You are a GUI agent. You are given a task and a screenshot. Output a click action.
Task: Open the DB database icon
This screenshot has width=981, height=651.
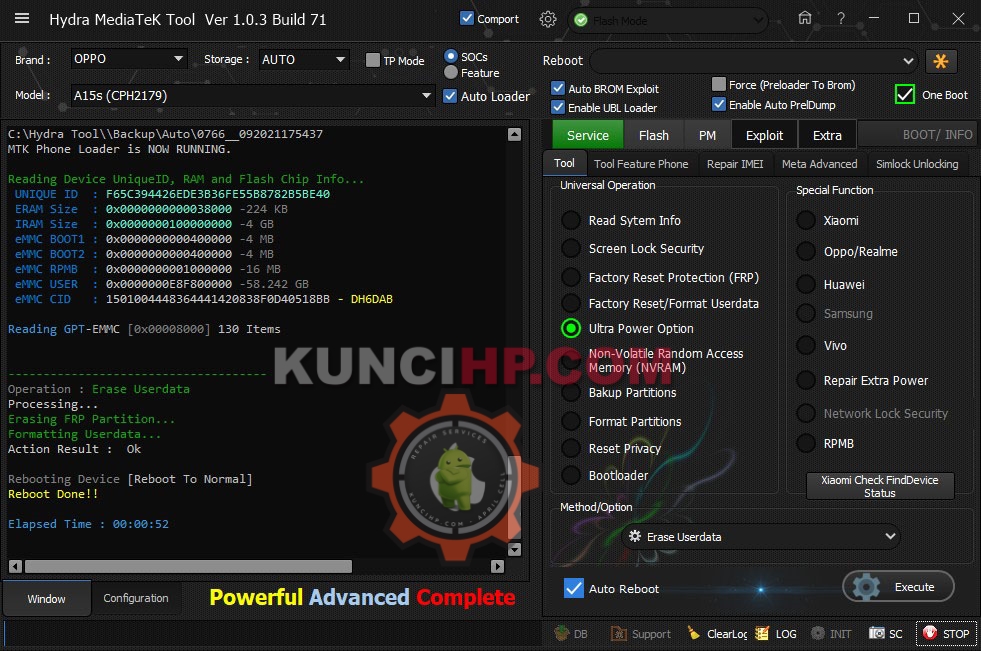pos(571,633)
